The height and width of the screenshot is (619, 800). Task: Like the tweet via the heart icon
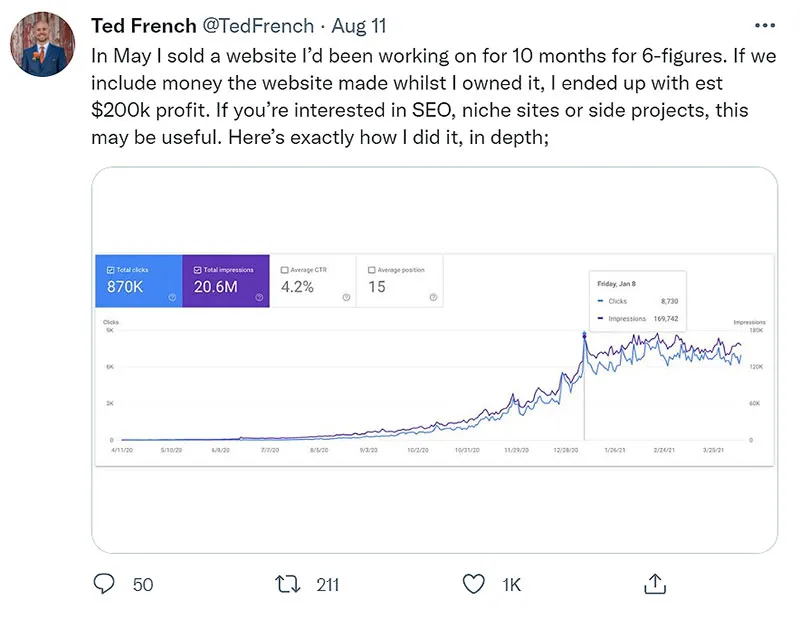tap(474, 584)
